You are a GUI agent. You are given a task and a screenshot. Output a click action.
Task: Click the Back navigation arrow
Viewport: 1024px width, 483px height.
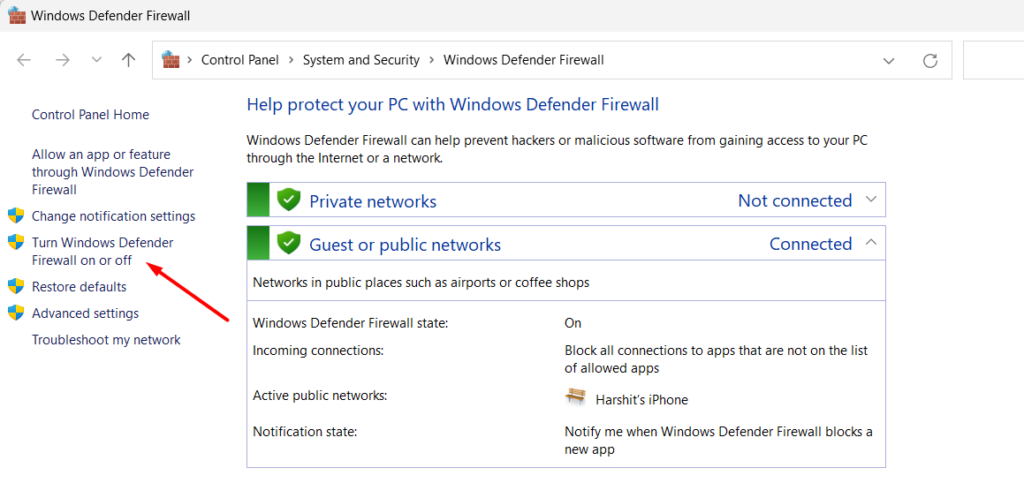(x=25, y=60)
